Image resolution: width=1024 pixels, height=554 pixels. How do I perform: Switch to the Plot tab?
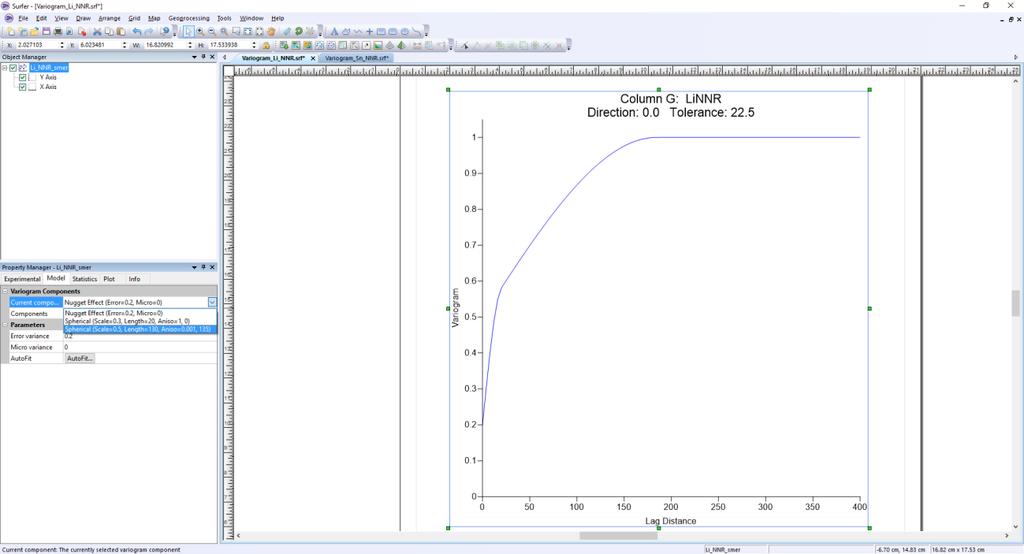109,279
